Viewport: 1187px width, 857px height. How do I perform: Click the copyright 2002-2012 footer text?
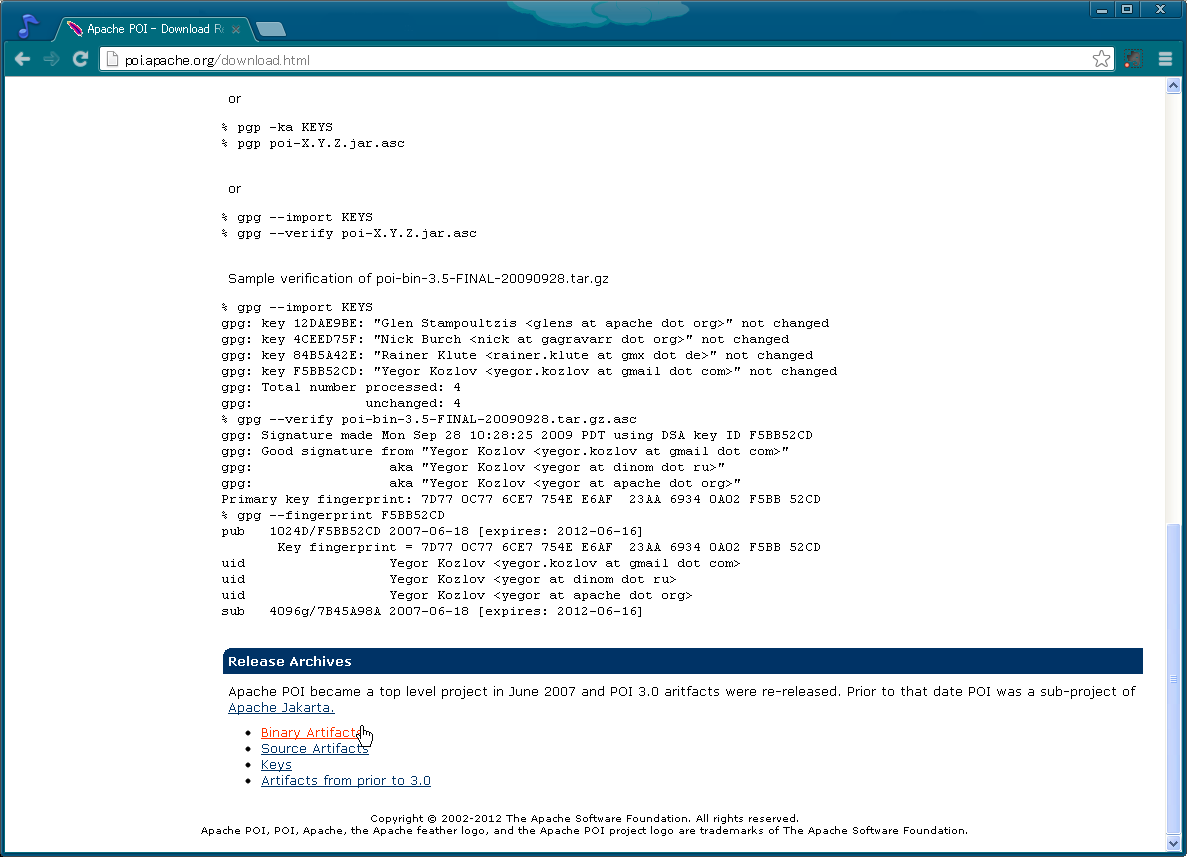(x=584, y=818)
